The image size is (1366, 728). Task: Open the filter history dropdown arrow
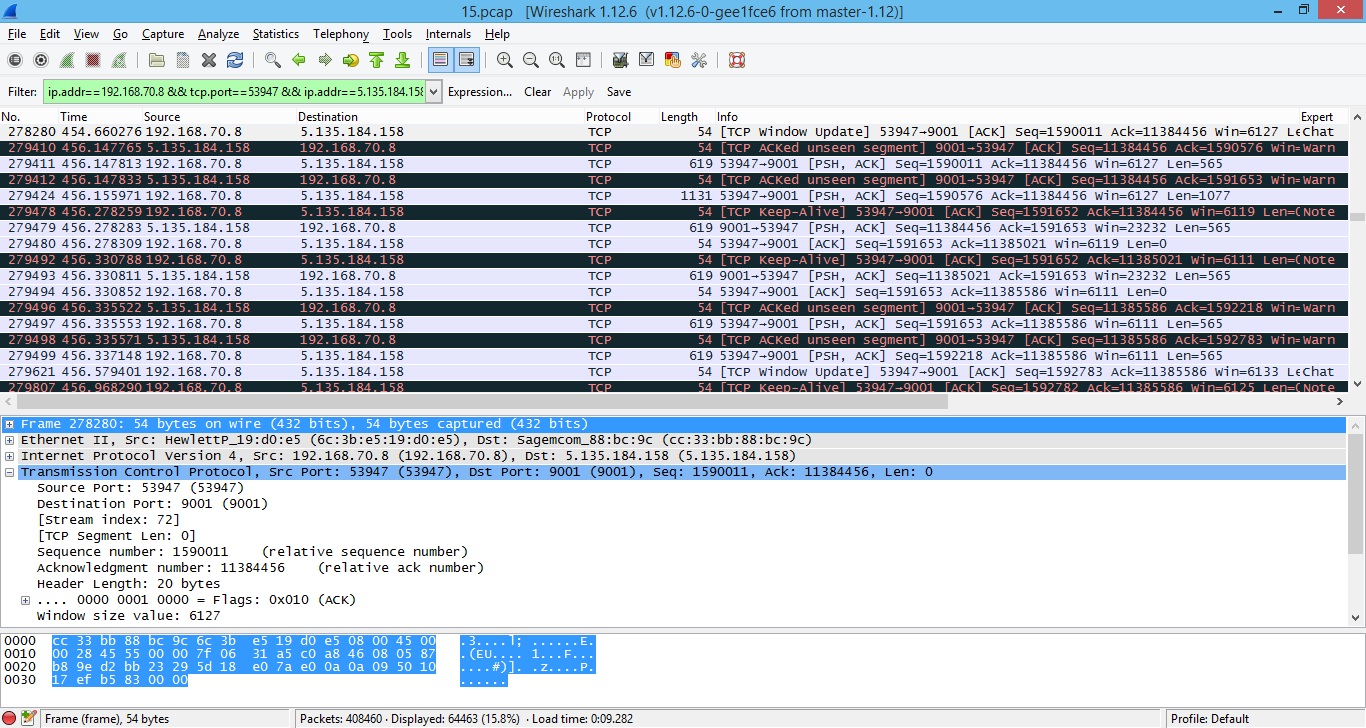(434, 91)
